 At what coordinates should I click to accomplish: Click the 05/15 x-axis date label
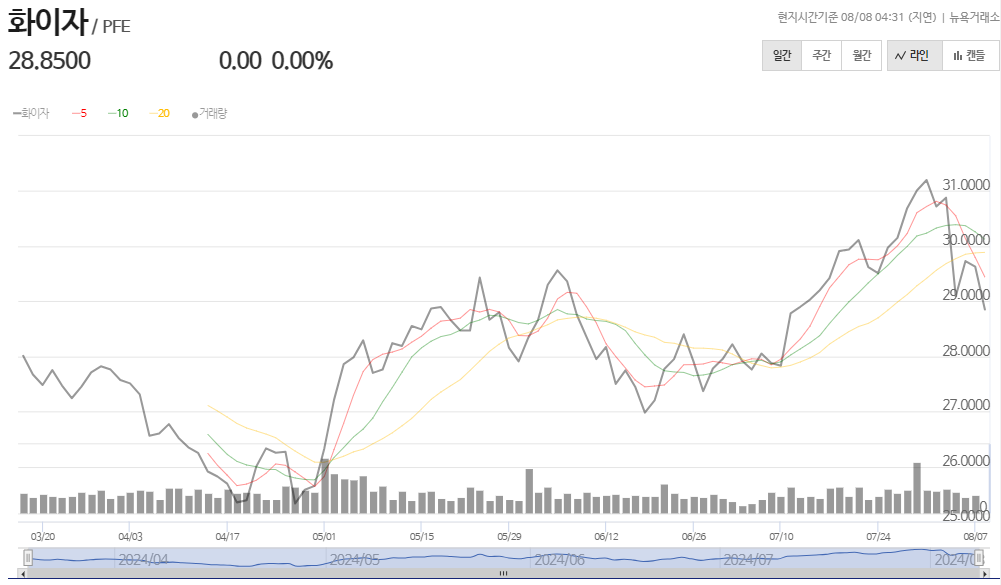coord(421,536)
